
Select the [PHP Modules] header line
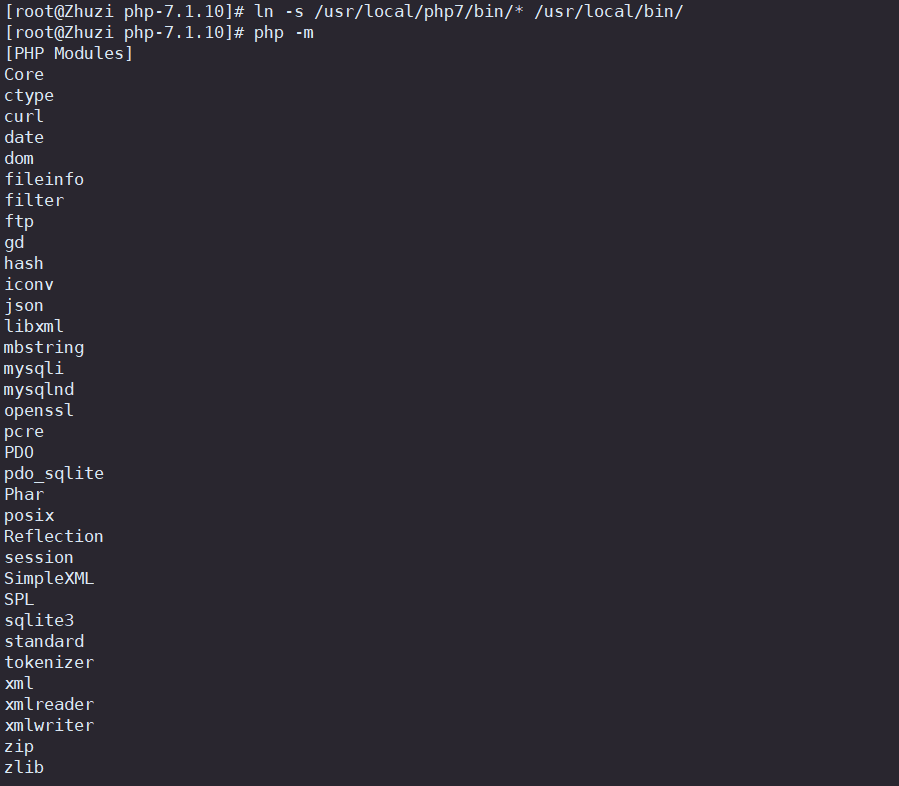(x=69, y=53)
